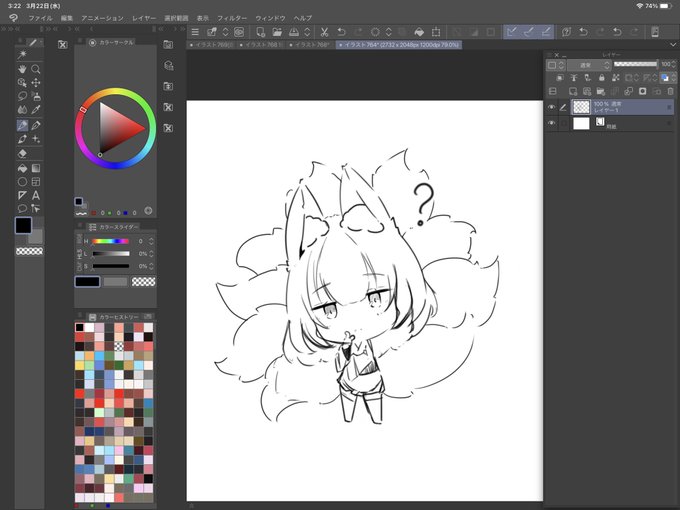This screenshot has width=680, height=510.
Task: Toggle third snap-to-grid button in command bar
Action: point(546,32)
